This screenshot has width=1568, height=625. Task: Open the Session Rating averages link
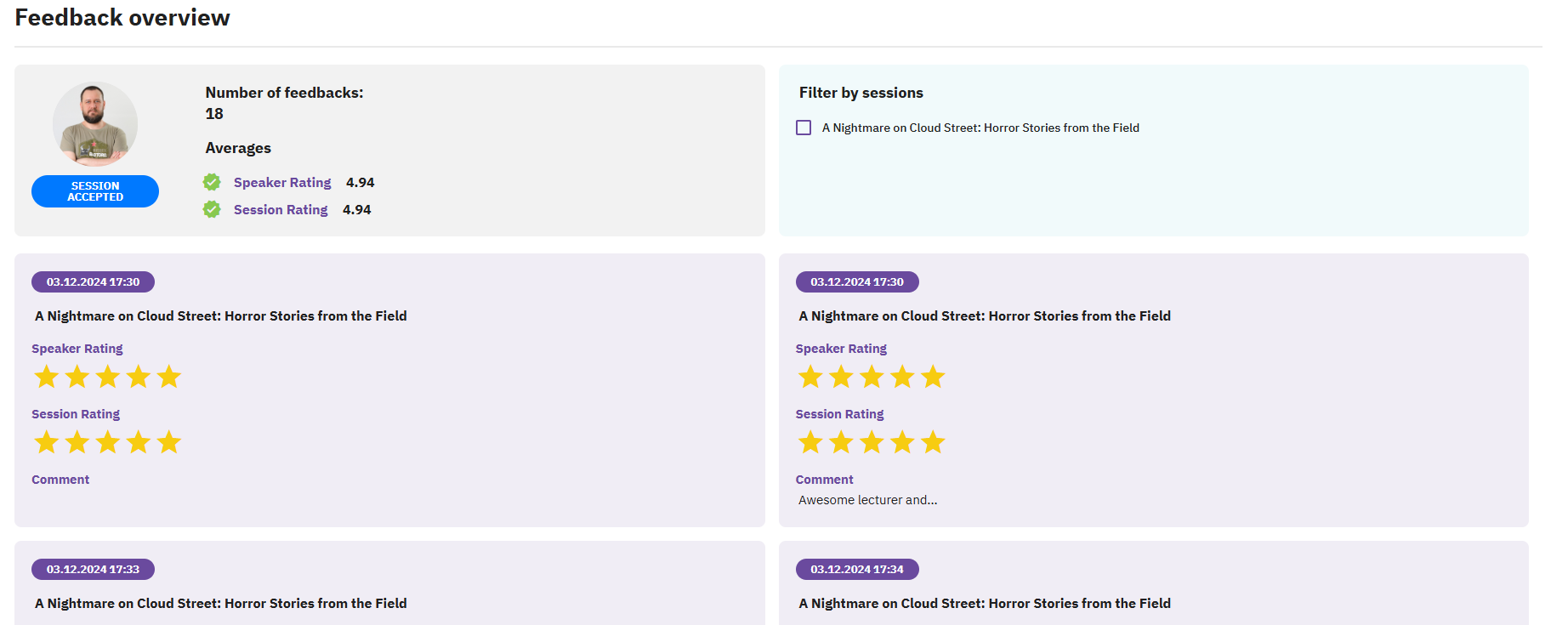click(281, 210)
